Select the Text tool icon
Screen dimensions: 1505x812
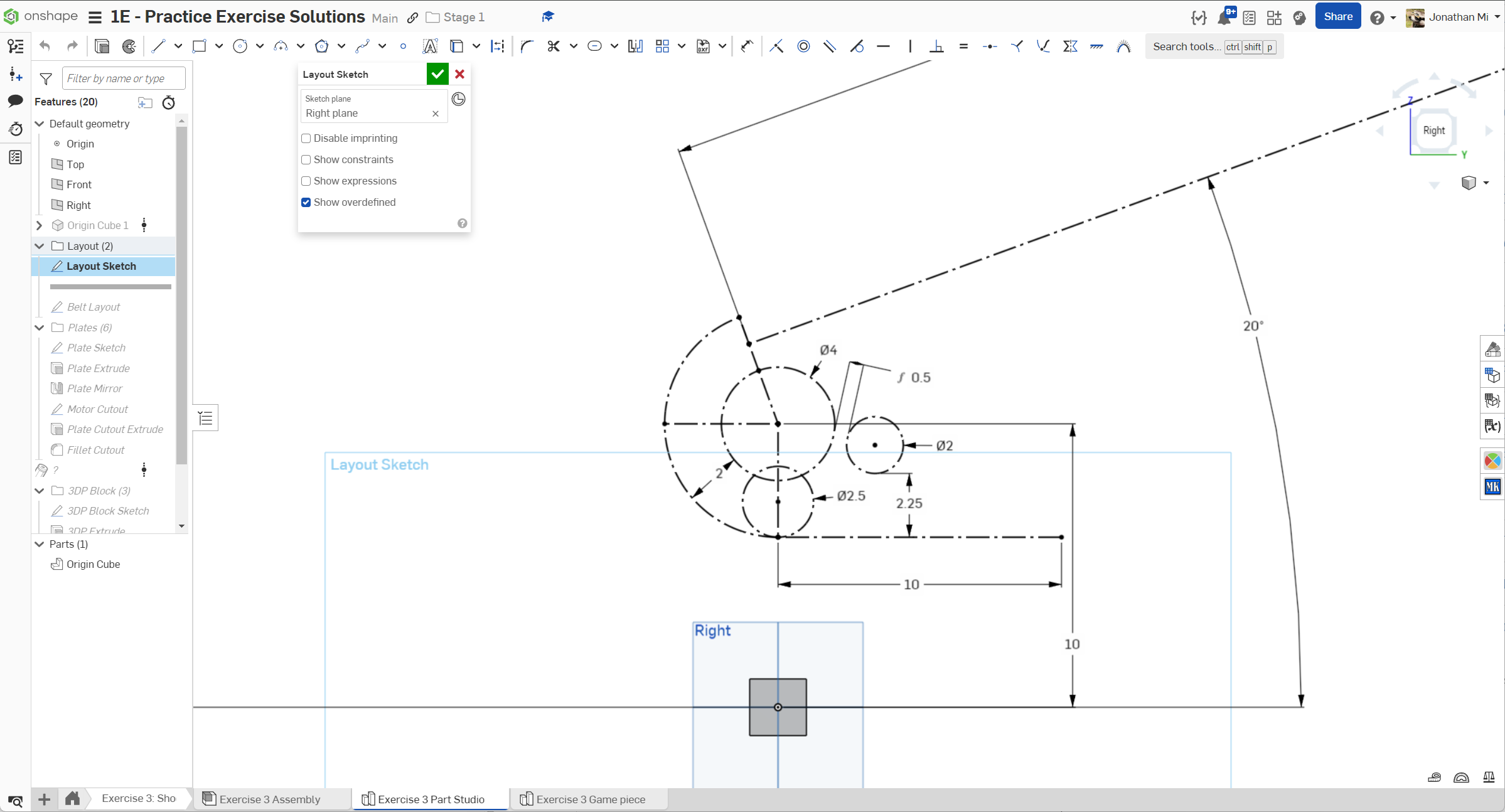(430, 46)
